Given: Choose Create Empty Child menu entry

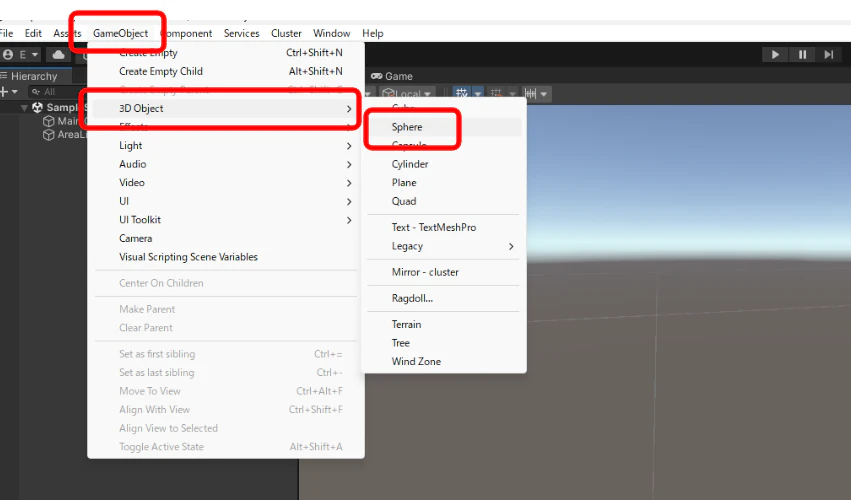Looking at the screenshot, I should (226, 71).
